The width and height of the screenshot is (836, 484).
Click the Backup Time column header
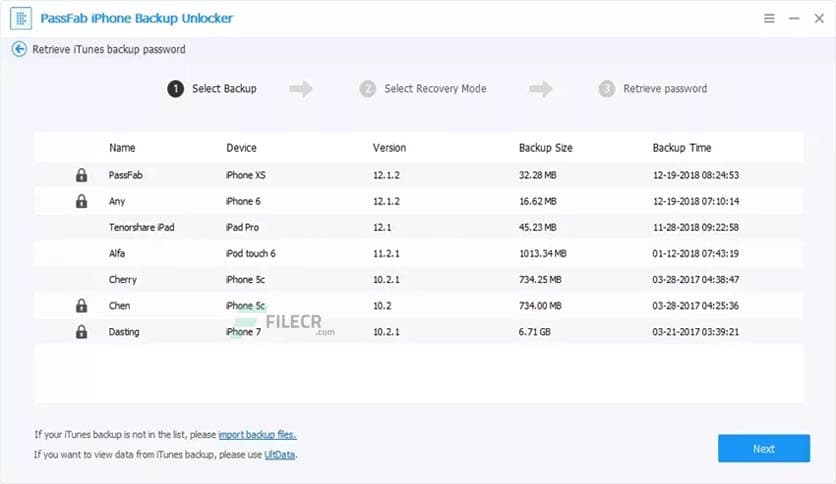coord(682,148)
